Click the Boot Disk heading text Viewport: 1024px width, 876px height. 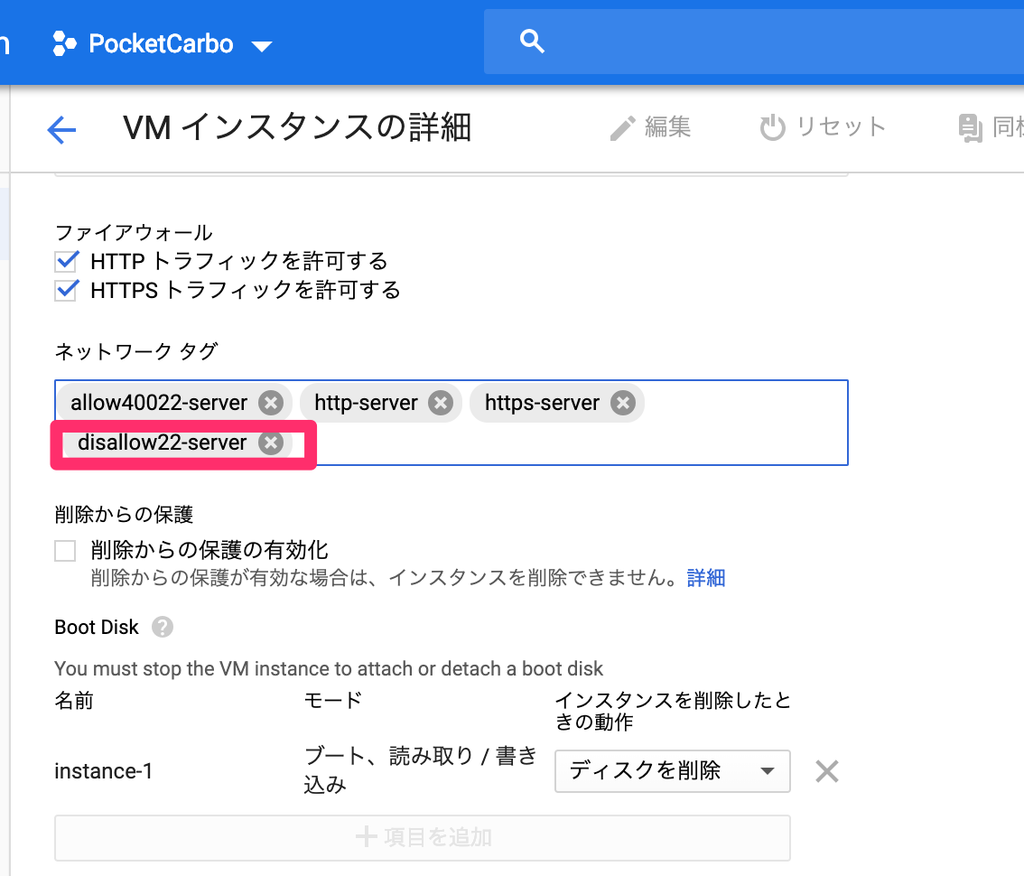[x=97, y=627]
